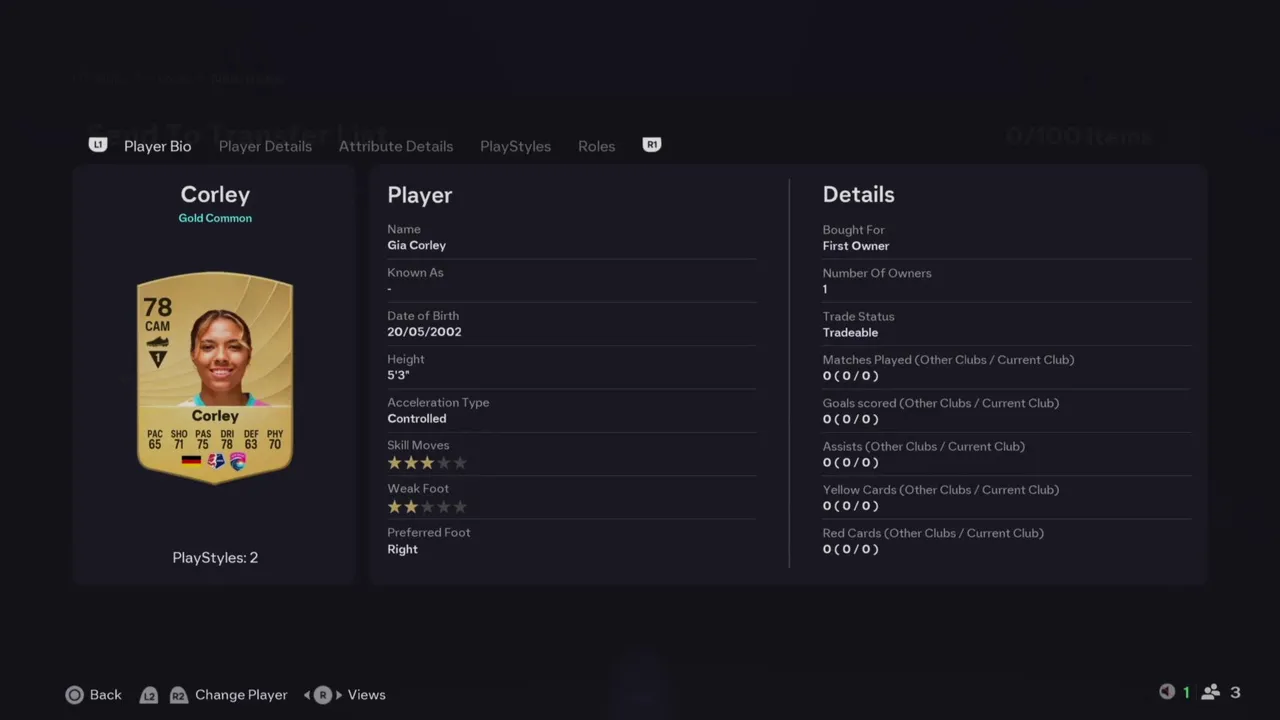Image resolution: width=1280 pixels, height=720 pixels.
Task: Click the Assists row label
Action: pos(924,447)
